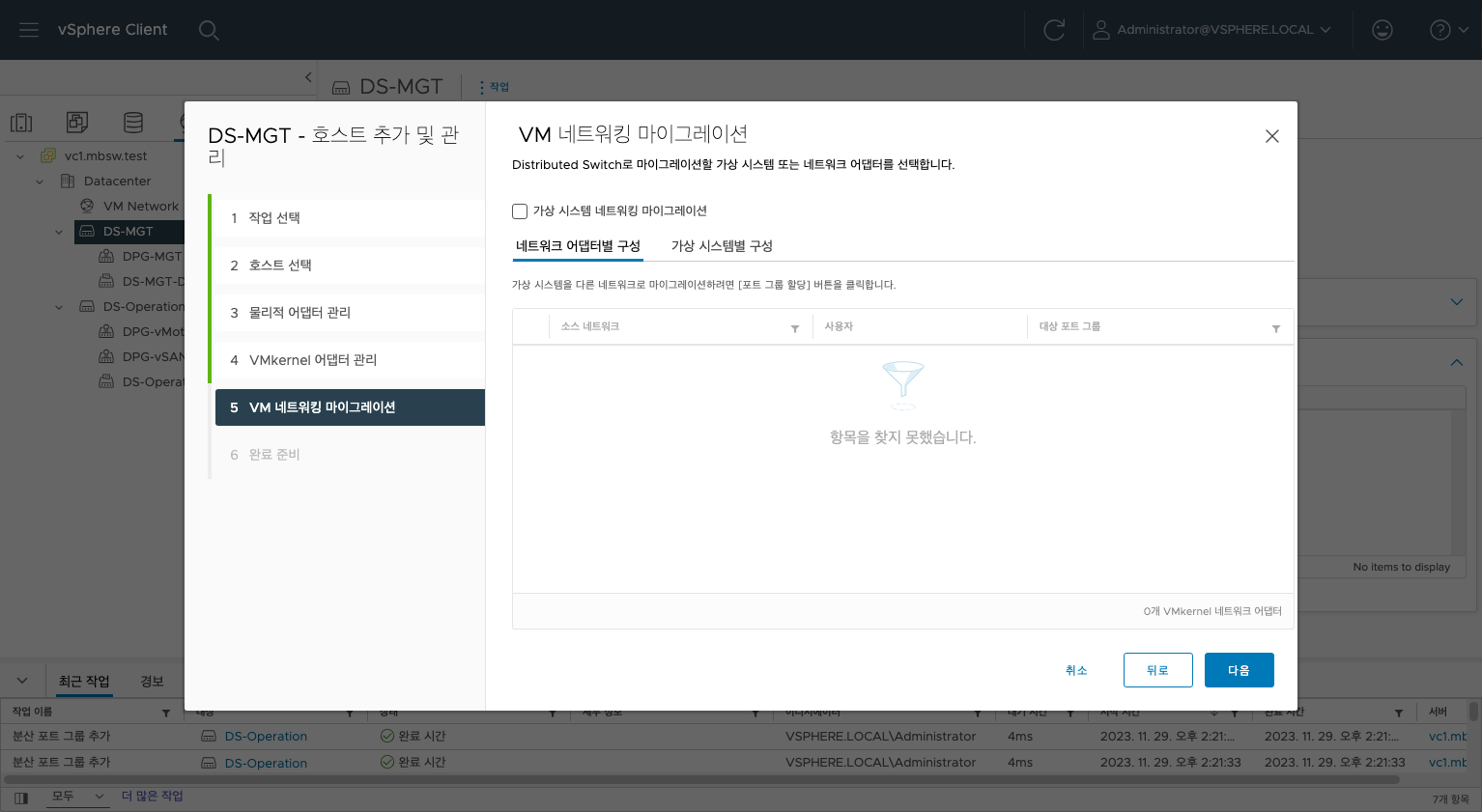Collapse the expanded right-side panel chevron
The image size is (1482, 812).
point(1457,362)
